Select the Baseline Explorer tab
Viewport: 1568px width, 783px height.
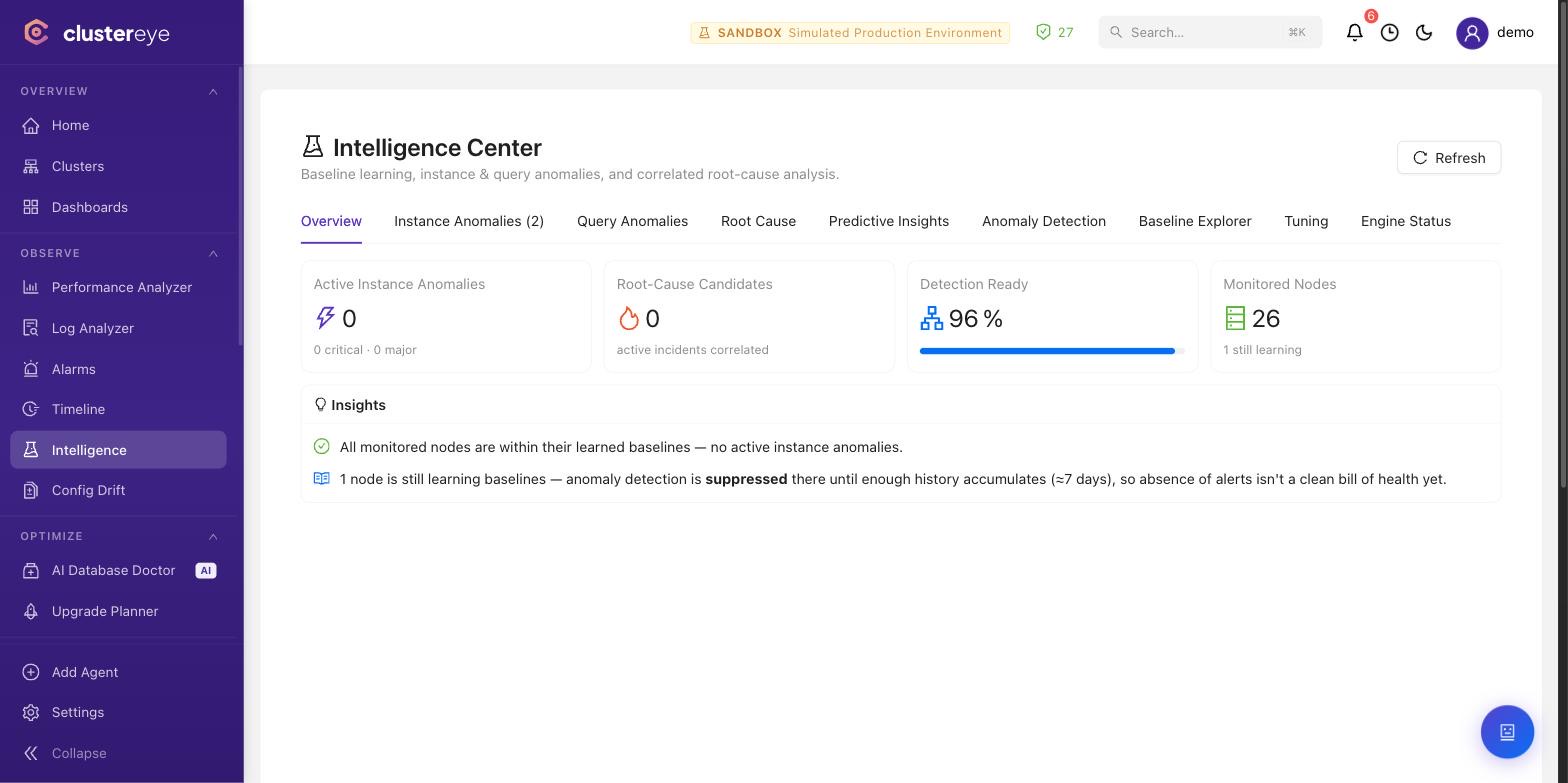[1195, 221]
